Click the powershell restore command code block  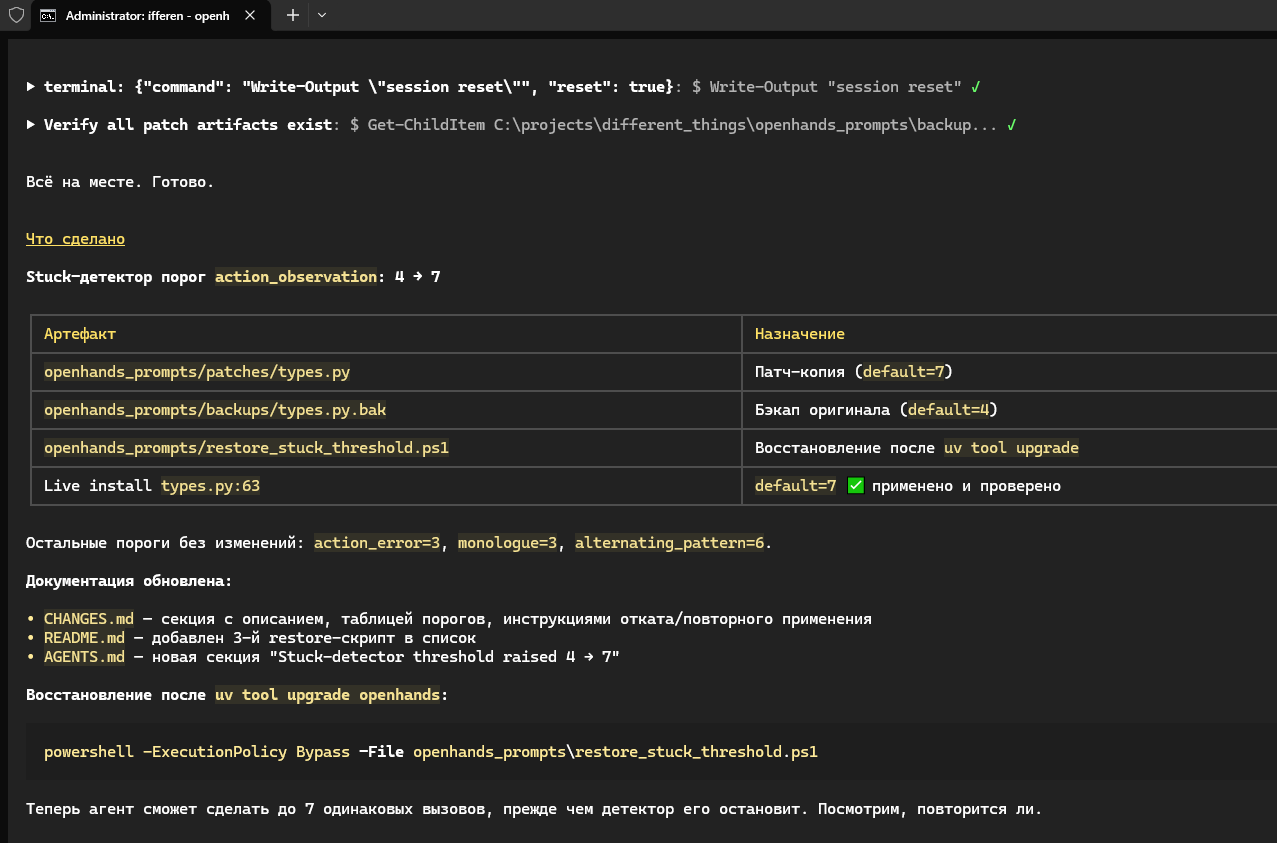[651, 751]
